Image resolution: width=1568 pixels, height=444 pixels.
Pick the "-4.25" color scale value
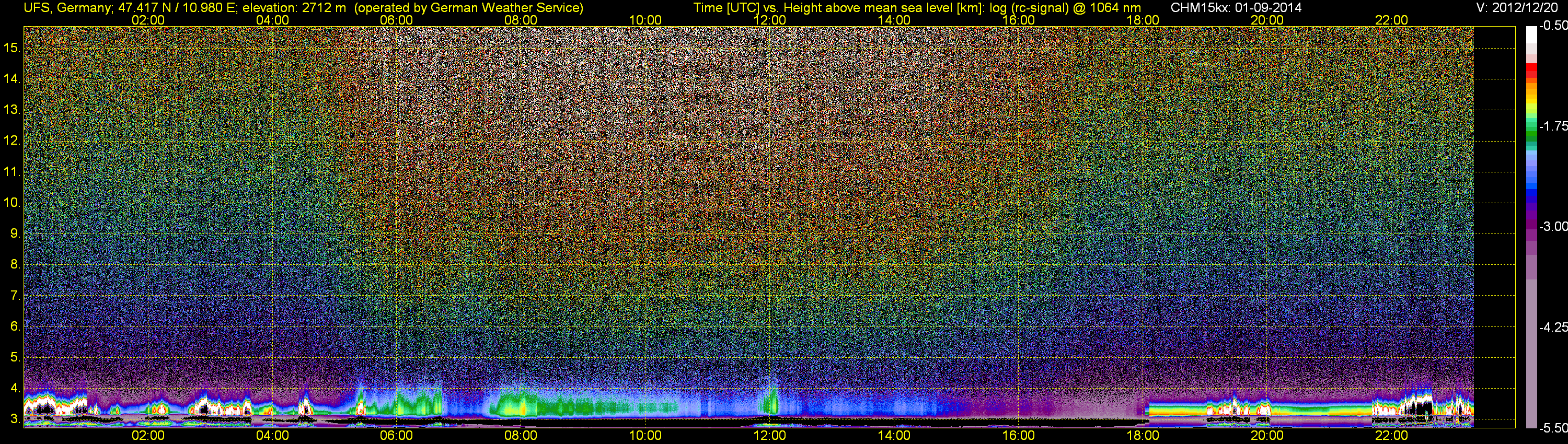pos(1553,327)
